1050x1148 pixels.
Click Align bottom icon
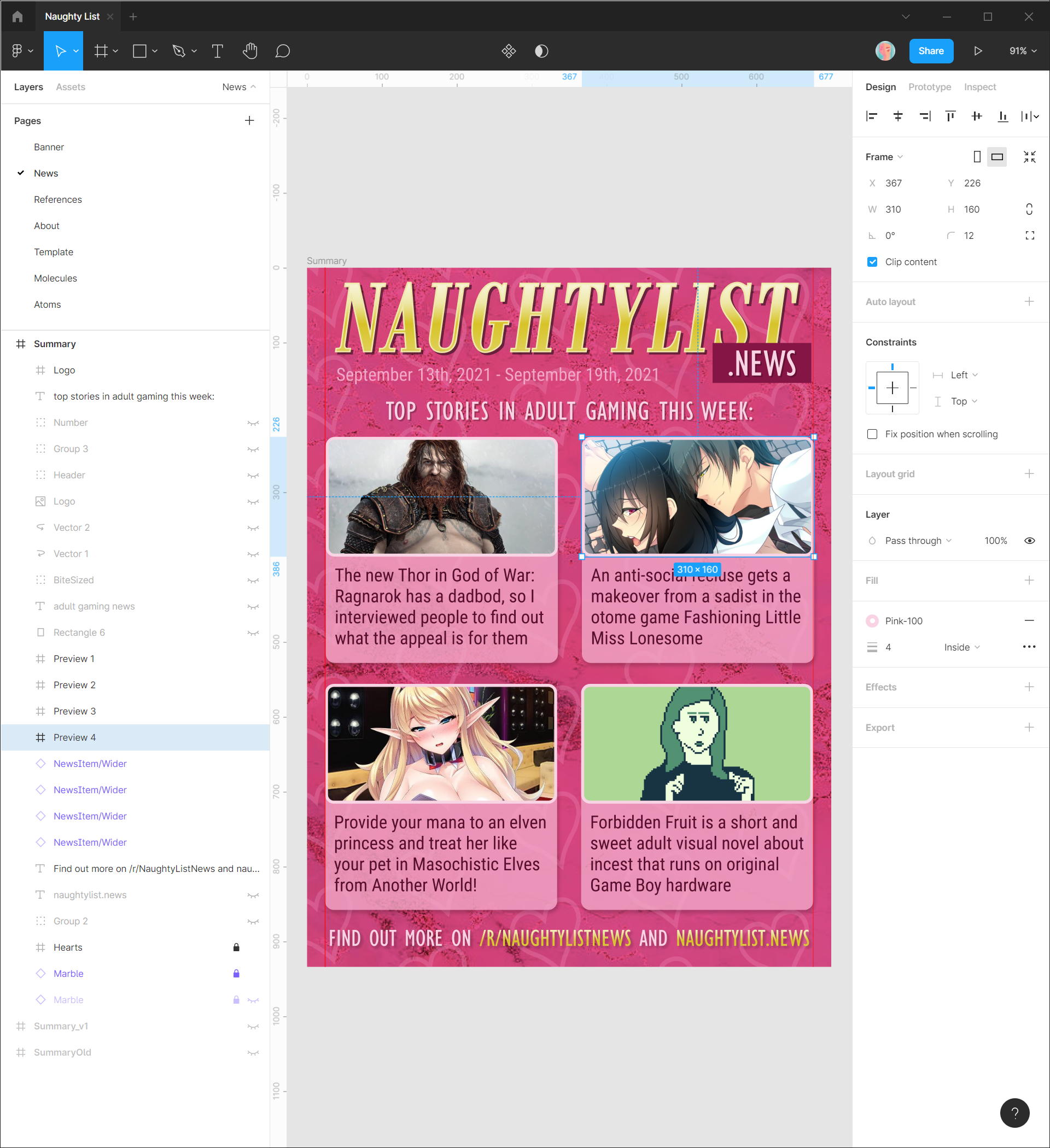tap(1003, 116)
